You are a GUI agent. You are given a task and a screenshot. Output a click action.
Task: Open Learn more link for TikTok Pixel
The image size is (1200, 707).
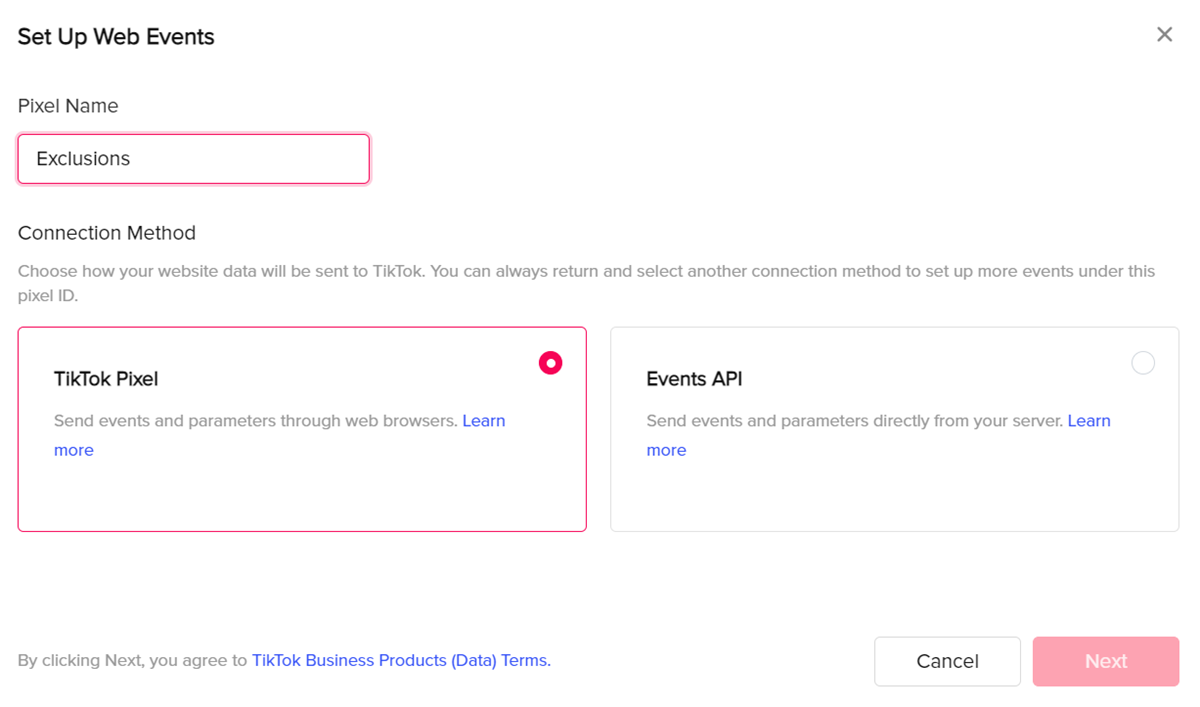[483, 421]
